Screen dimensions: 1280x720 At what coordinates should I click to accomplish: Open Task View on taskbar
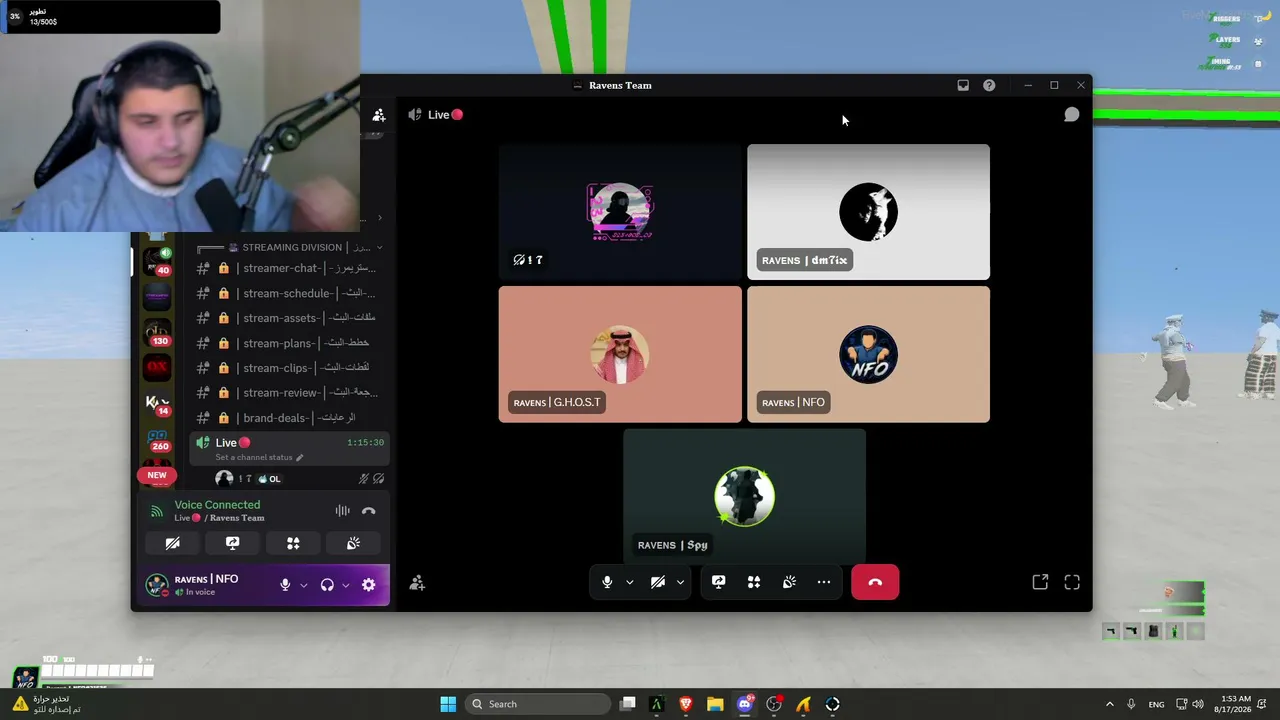(x=628, y=704)
